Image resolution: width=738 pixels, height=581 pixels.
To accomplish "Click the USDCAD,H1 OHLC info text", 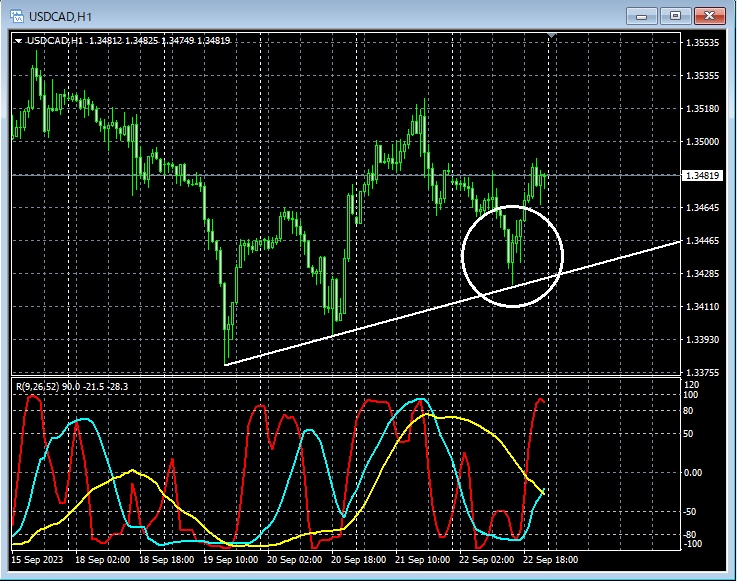I will [x=128, y=41].
